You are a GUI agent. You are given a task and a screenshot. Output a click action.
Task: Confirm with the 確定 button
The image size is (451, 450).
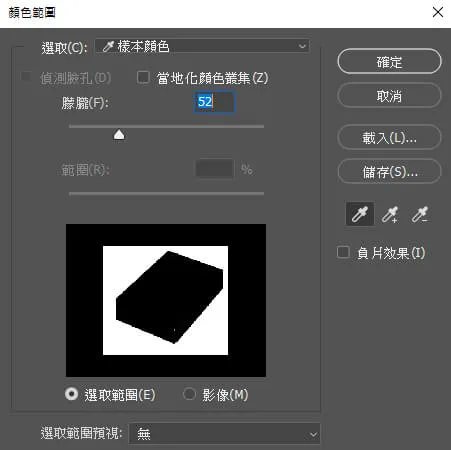tap(389, 61)
